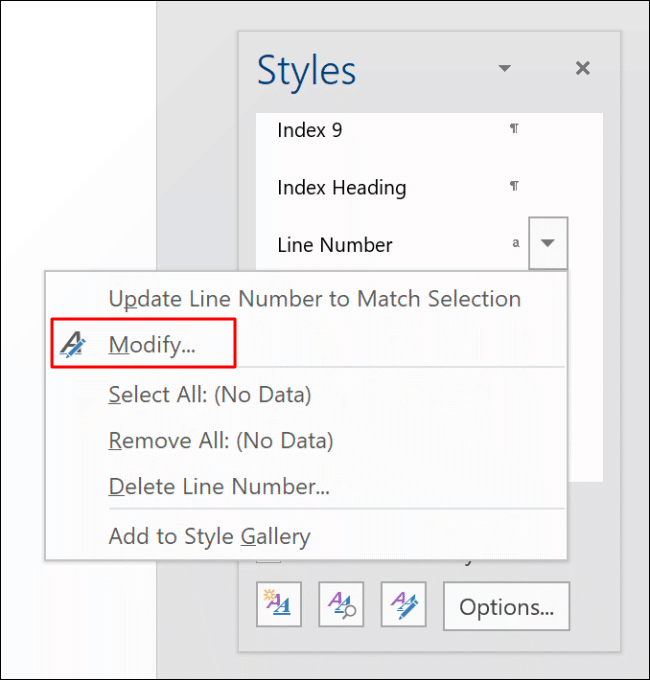Select the Index 9 style

(x=310, y=130)
